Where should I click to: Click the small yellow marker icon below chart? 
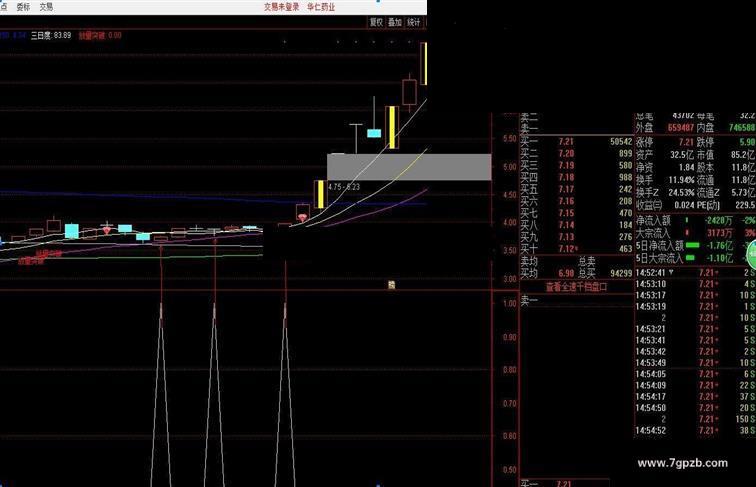[392, 285]
